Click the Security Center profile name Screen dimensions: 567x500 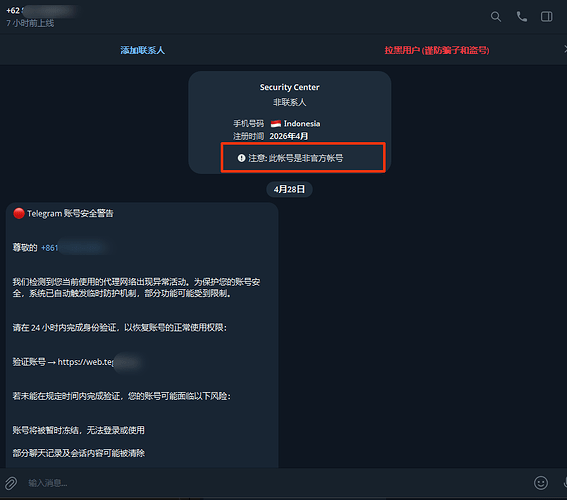coord(290,87)
